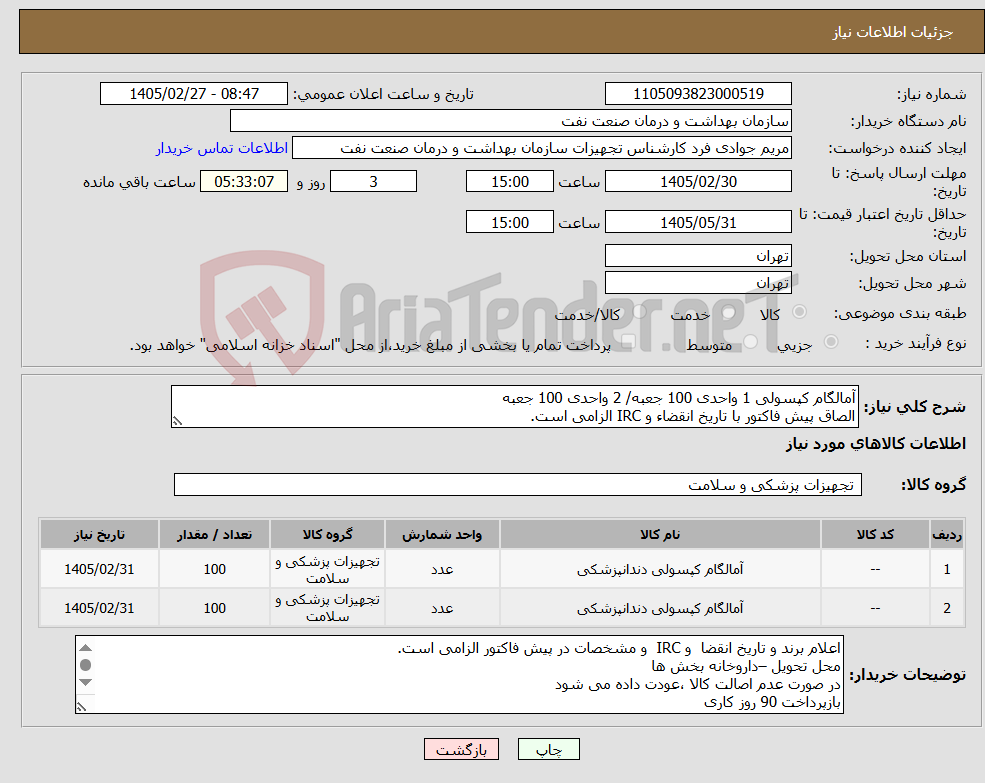Click response deadline time field 15:00
985x783 pixels.
coord(509,182)
